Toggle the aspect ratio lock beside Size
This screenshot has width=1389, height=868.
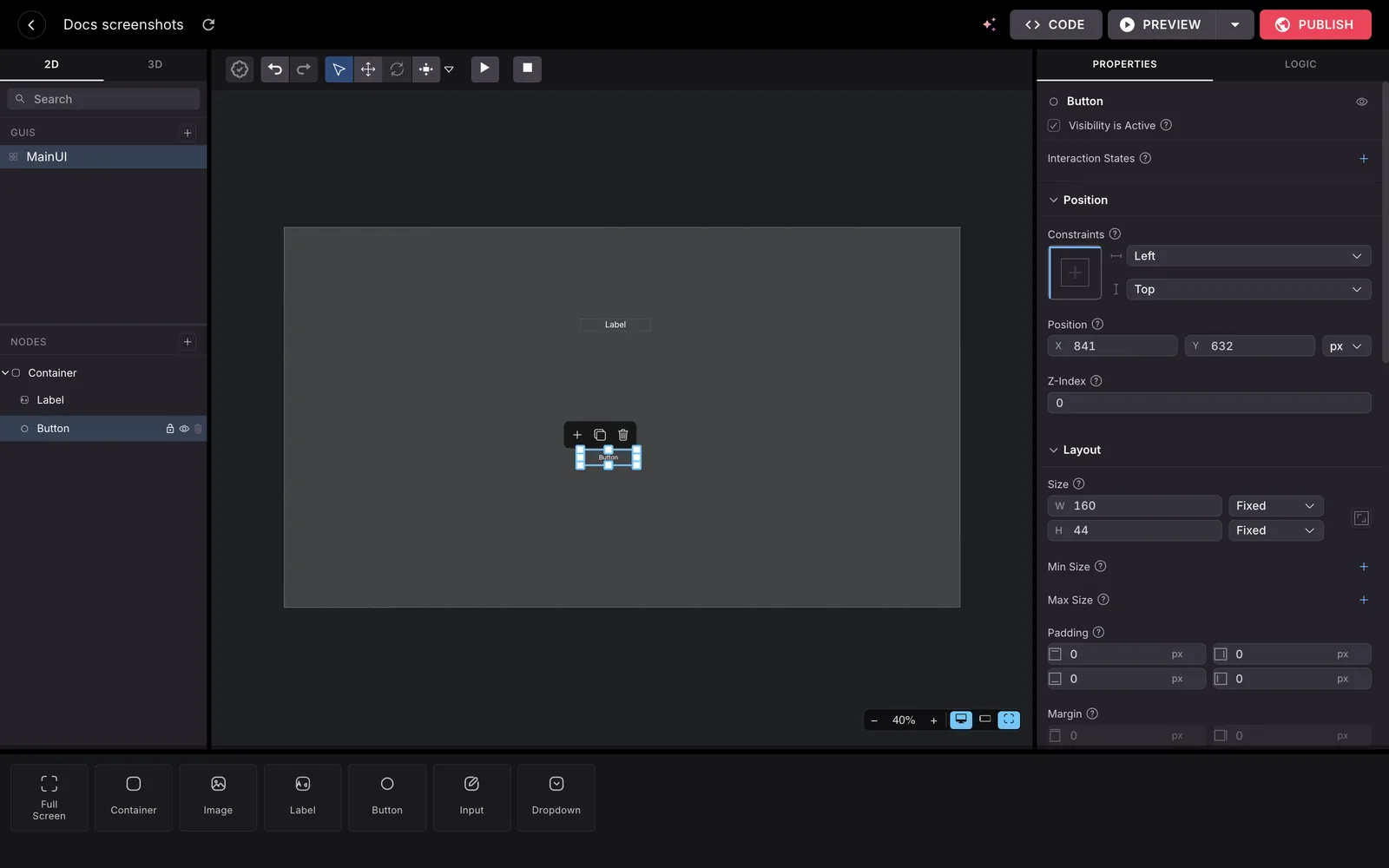click(x=1361, y=518)
